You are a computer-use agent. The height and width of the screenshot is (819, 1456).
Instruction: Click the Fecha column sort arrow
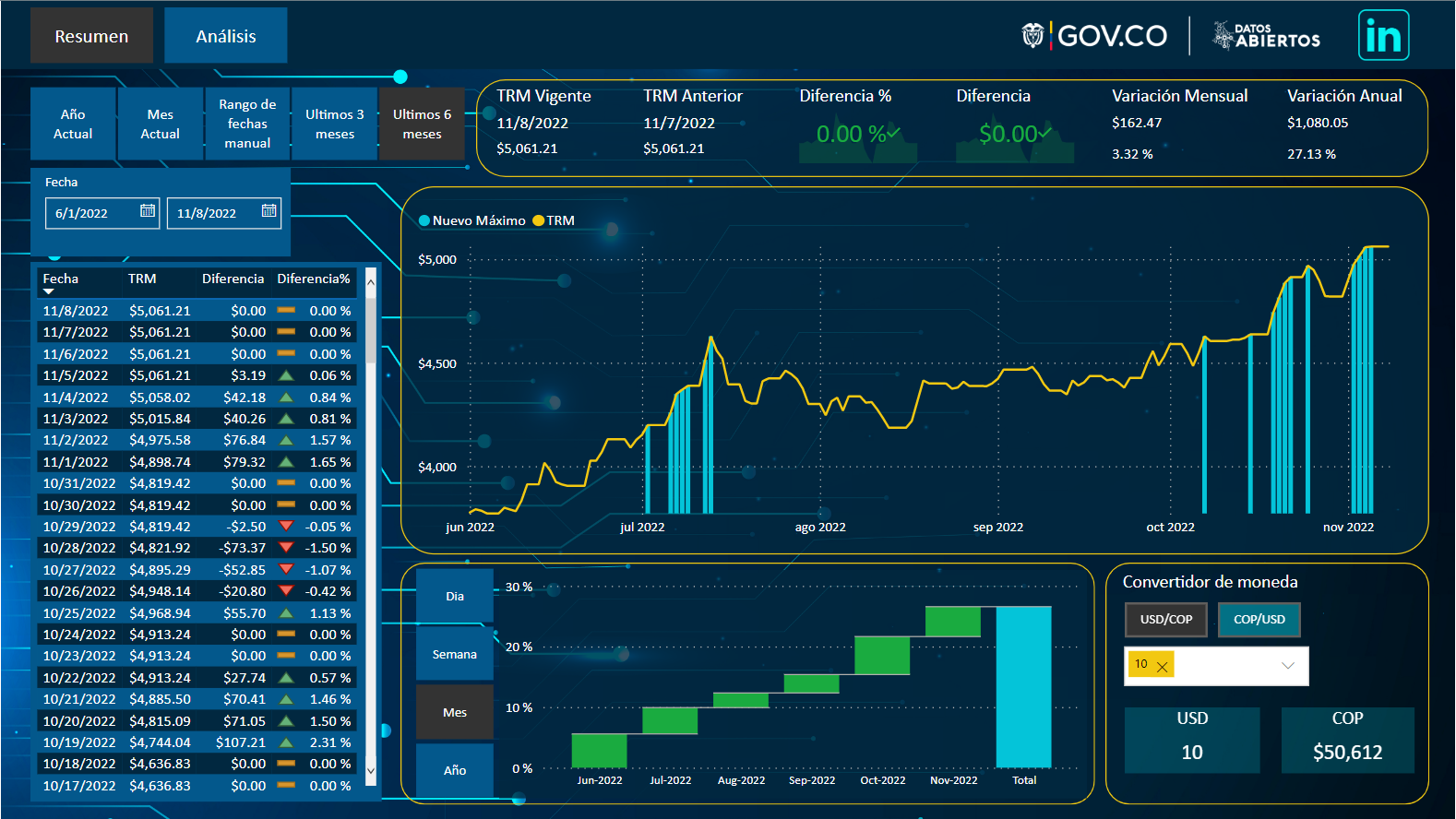click(49, 291)
